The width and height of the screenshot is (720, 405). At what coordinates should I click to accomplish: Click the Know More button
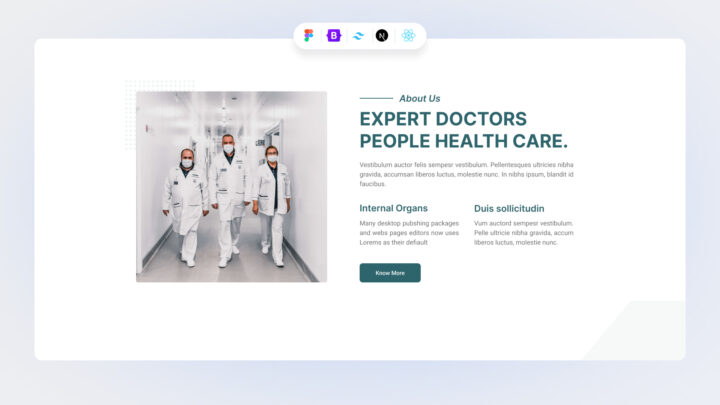390,273
